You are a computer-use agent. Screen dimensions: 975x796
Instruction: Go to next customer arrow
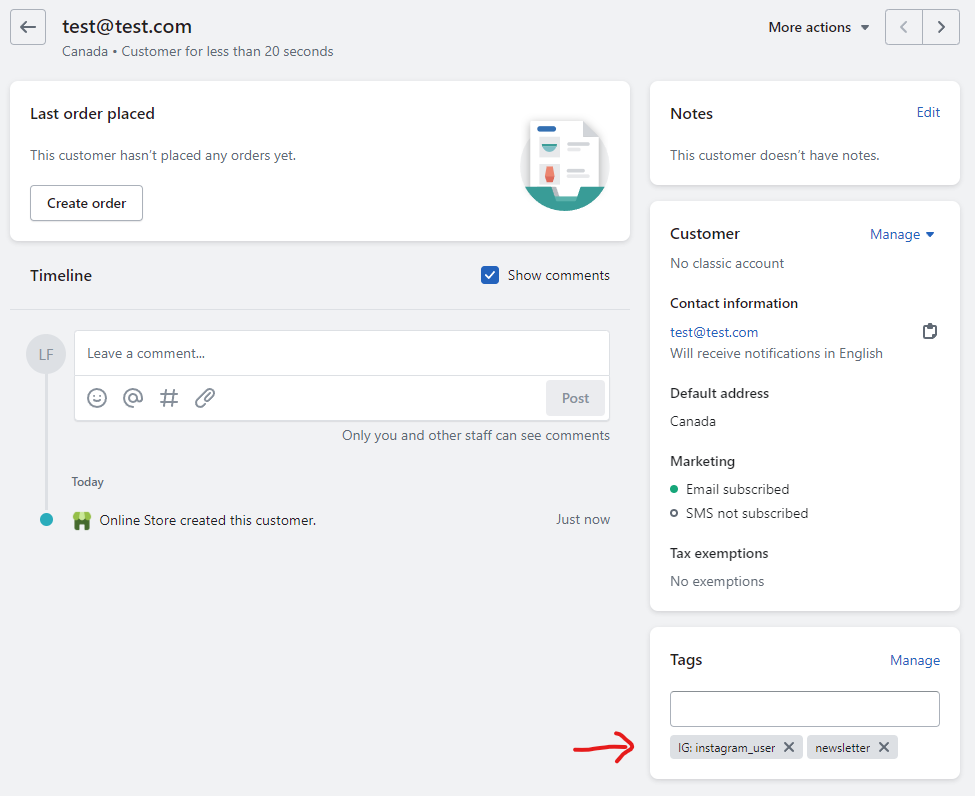941,27
